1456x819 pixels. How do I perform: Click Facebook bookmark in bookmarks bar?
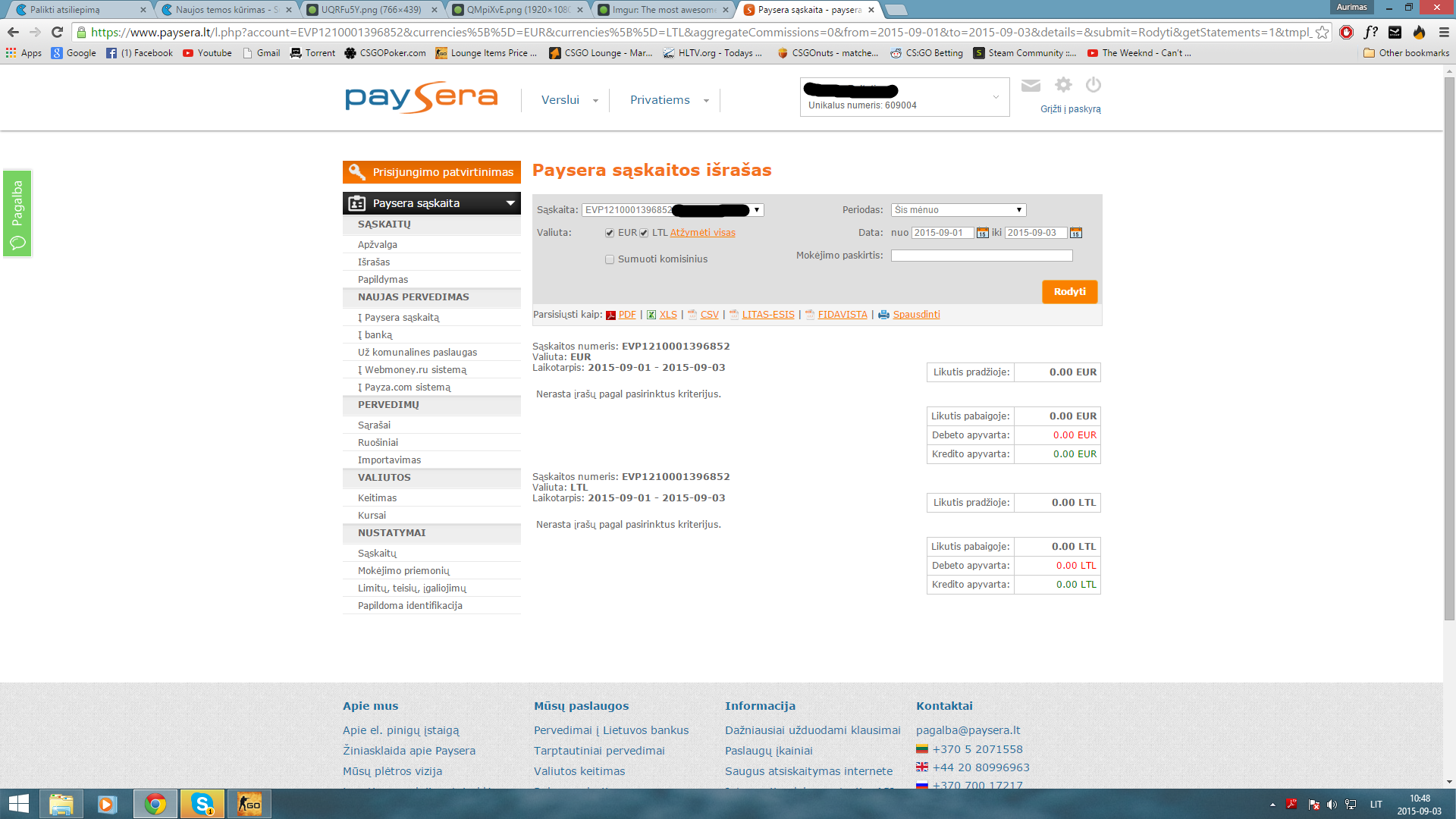pos(140,53)
